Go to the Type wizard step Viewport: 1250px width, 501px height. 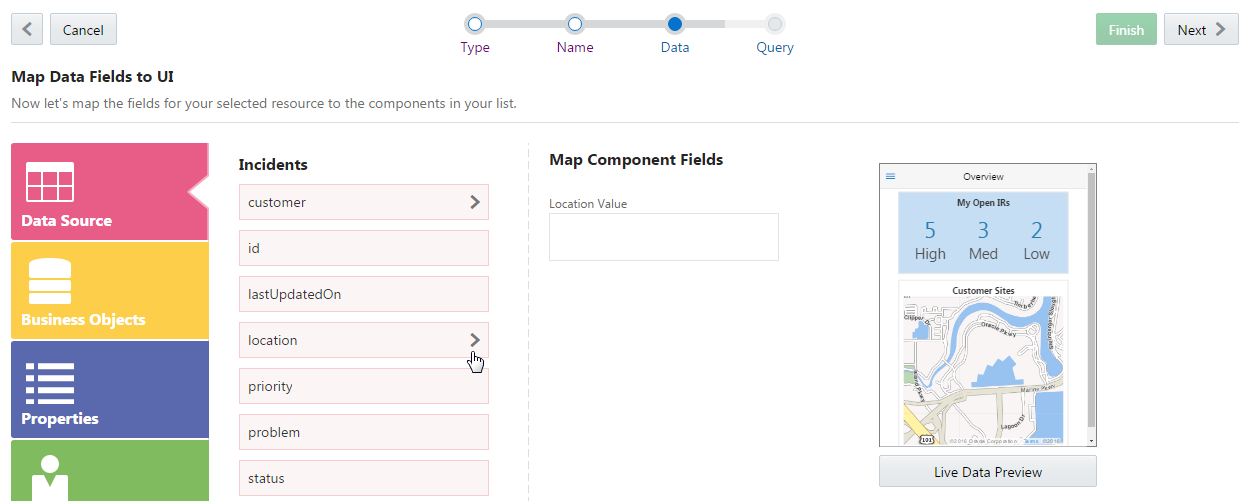click(475, 24)
